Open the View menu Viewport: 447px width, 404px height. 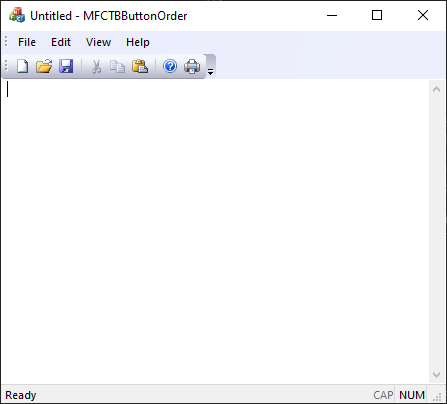coord(98,42)
